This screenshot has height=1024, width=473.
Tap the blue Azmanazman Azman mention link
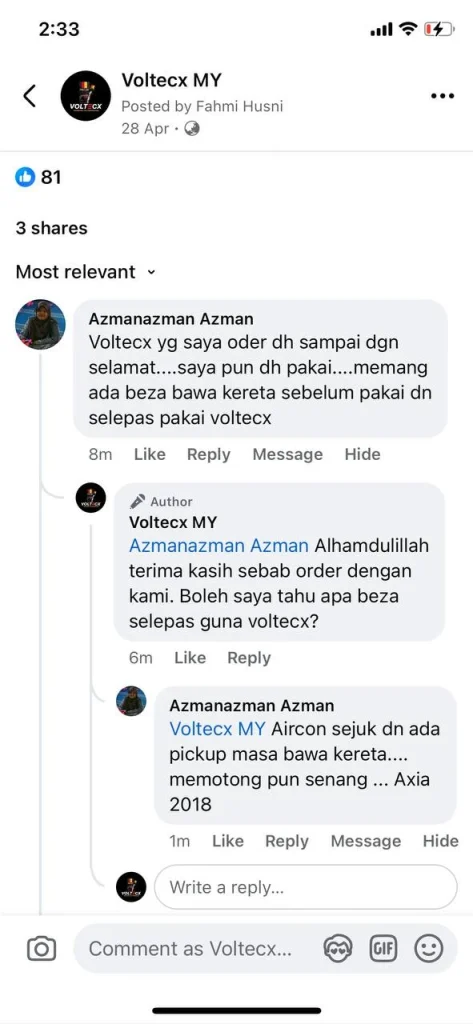[x=219, y=545]
